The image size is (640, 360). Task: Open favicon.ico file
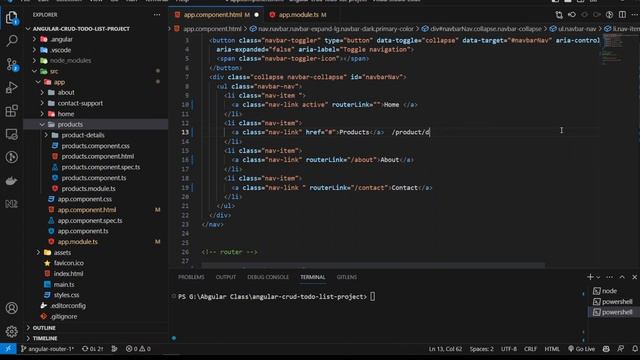click(x=69, y=263)
